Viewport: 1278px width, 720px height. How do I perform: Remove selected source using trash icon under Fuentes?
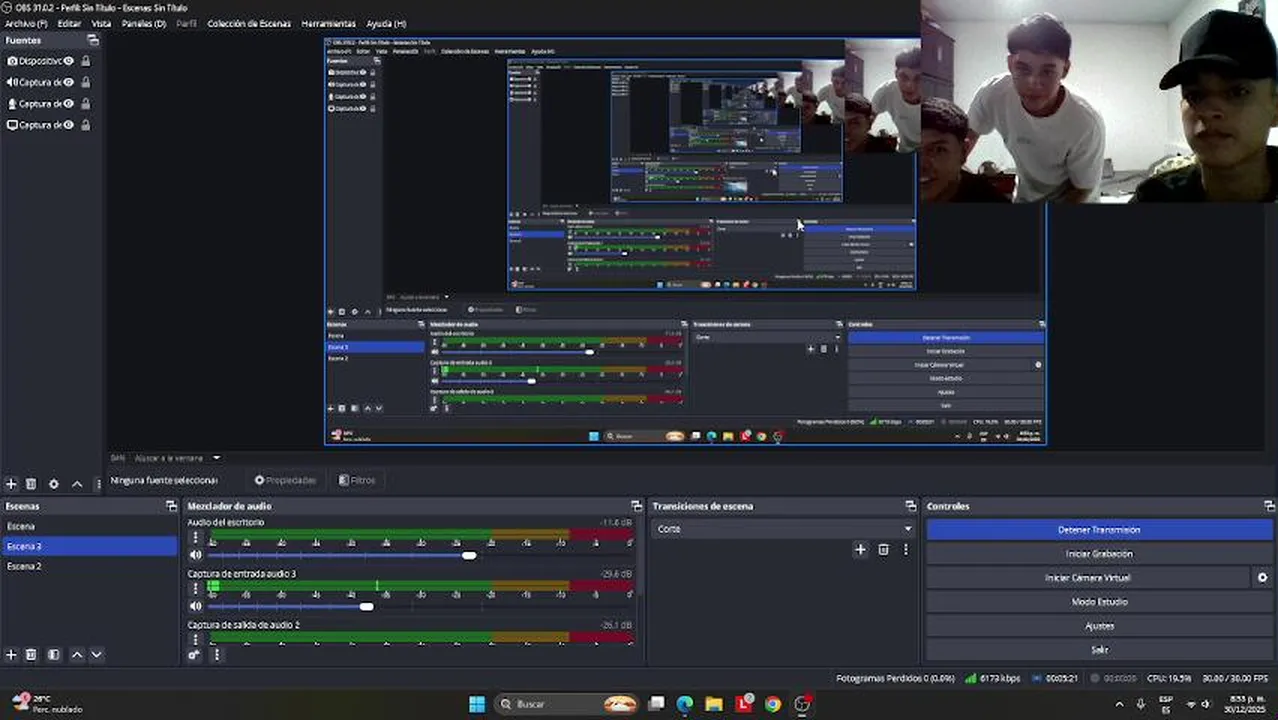[31, 484]
